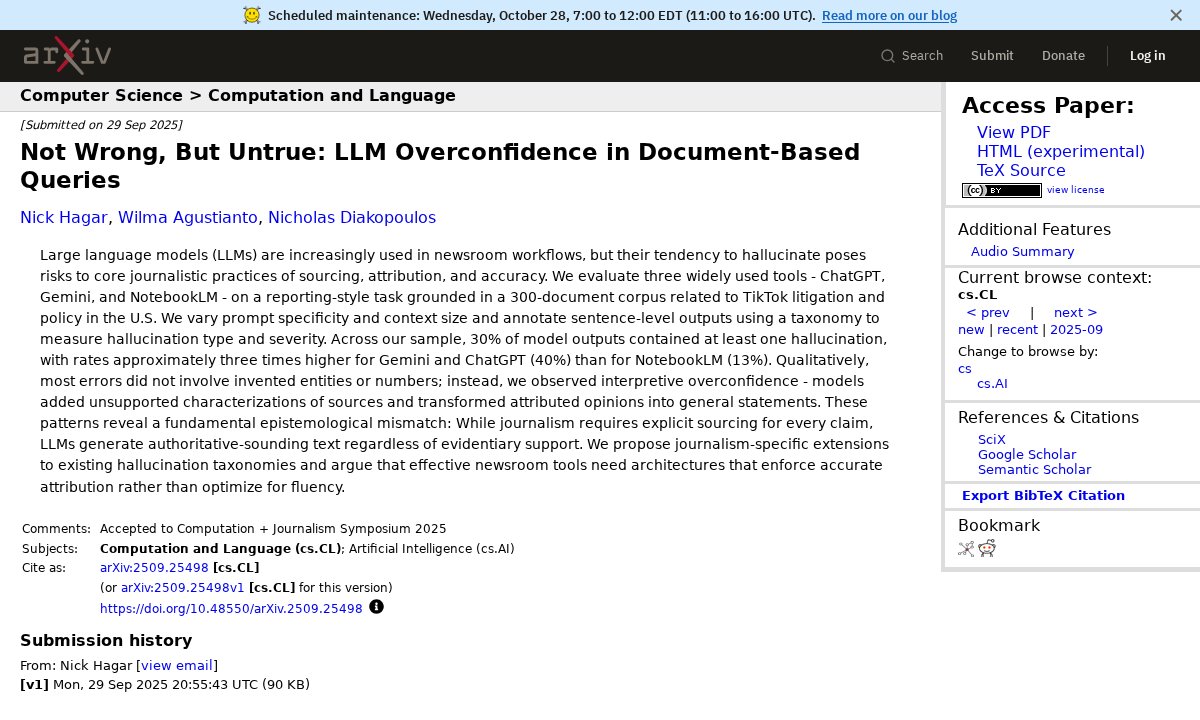Open author Nick Hagar

click(64, 218)
